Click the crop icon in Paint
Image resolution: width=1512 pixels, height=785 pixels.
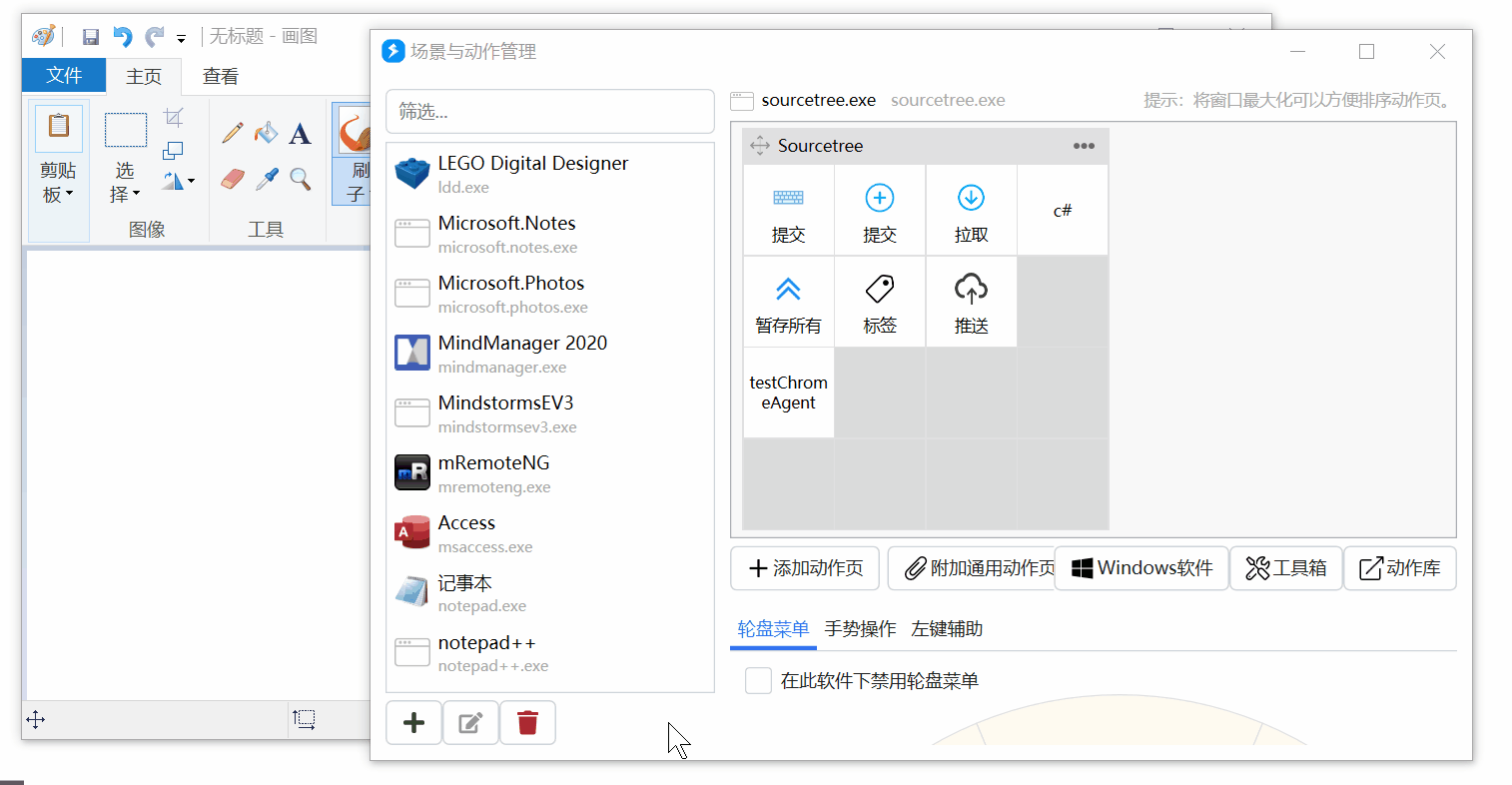click(173, 118)
